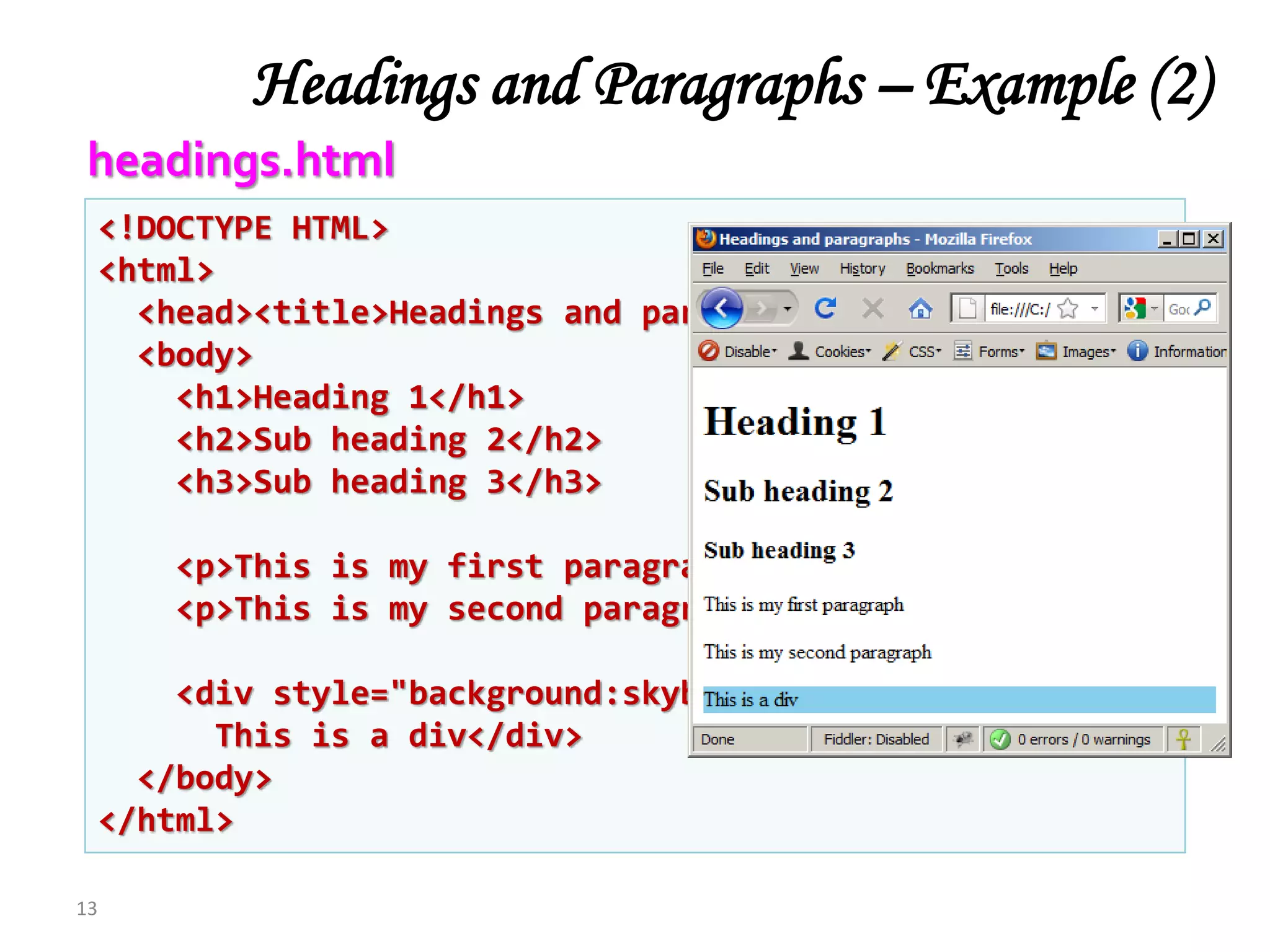1270x952 pixels.
Task: Minimize the Firefox window
Action: click(1167, 239)
